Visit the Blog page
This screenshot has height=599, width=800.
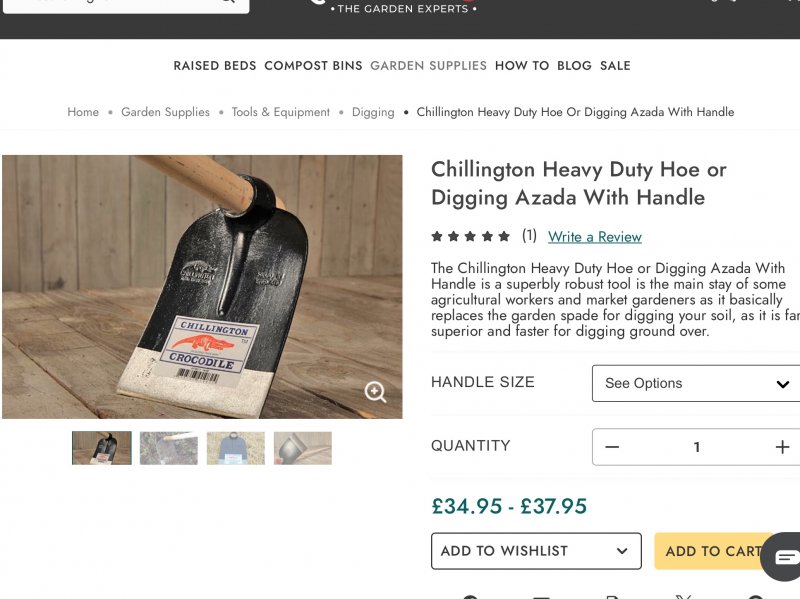574,66
